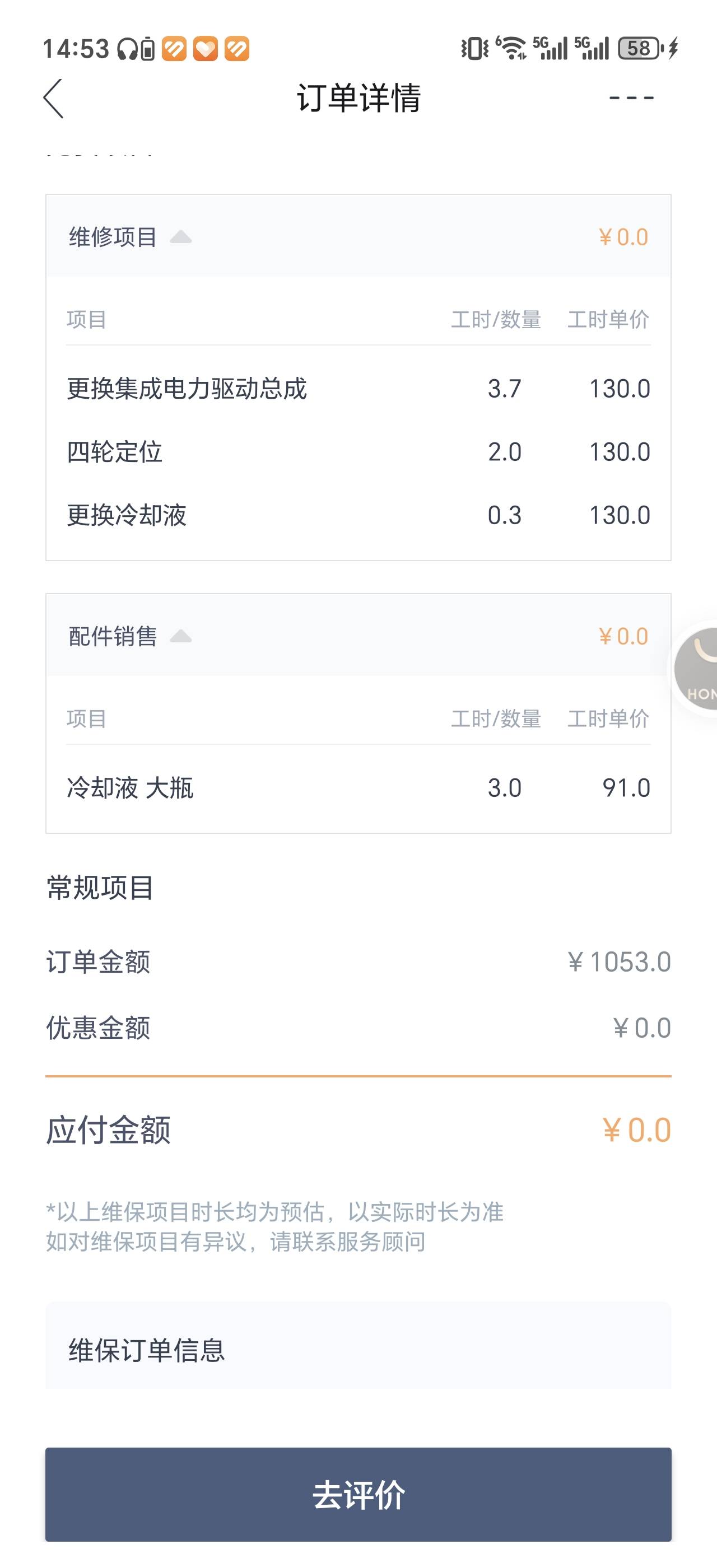Open the three-dash more menu
The height and width of the screenshot is (1568, 717).
631,97
